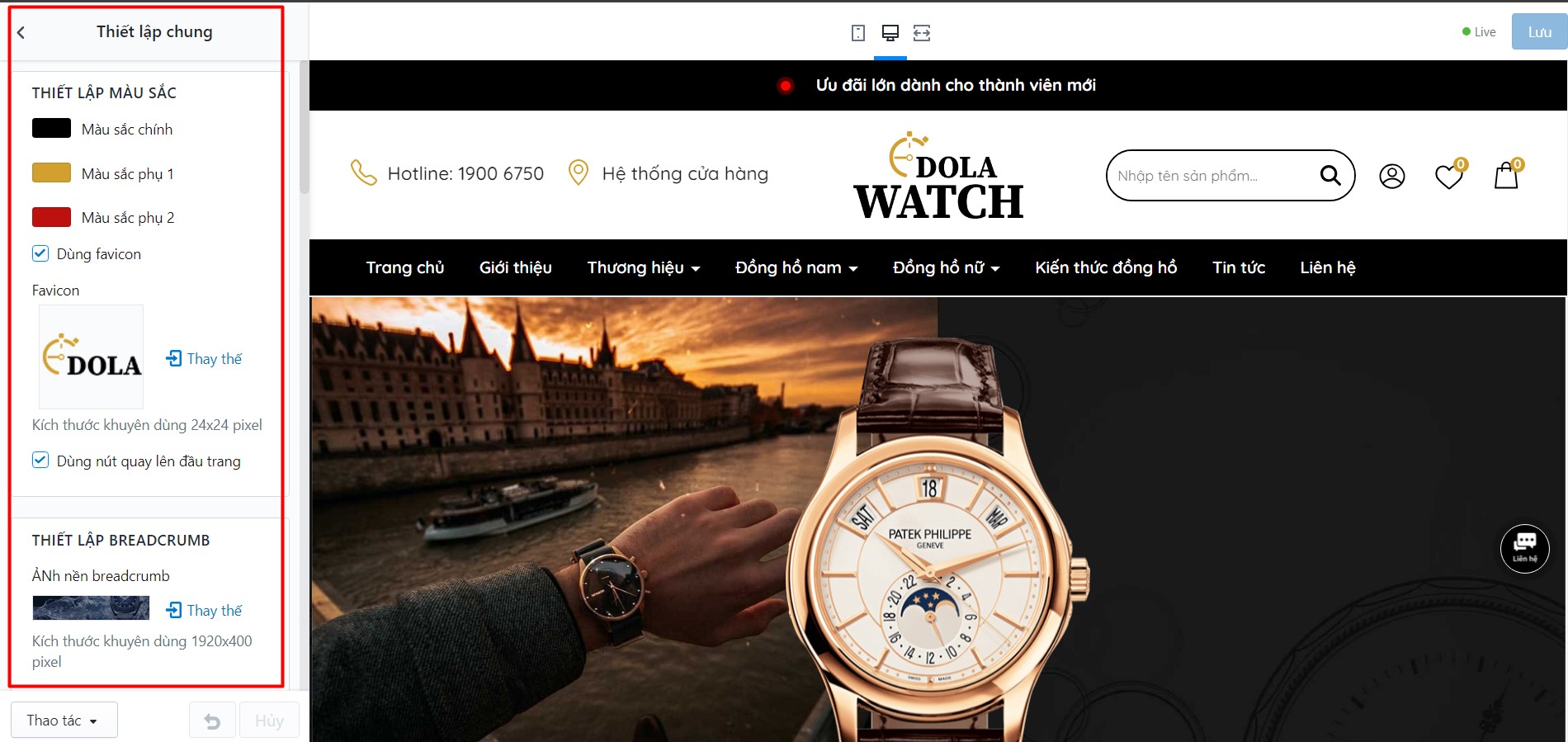Open the Màu sắc chính black swatch
The width and height of the screenshot is (1568, 742).
click(51, 128)
